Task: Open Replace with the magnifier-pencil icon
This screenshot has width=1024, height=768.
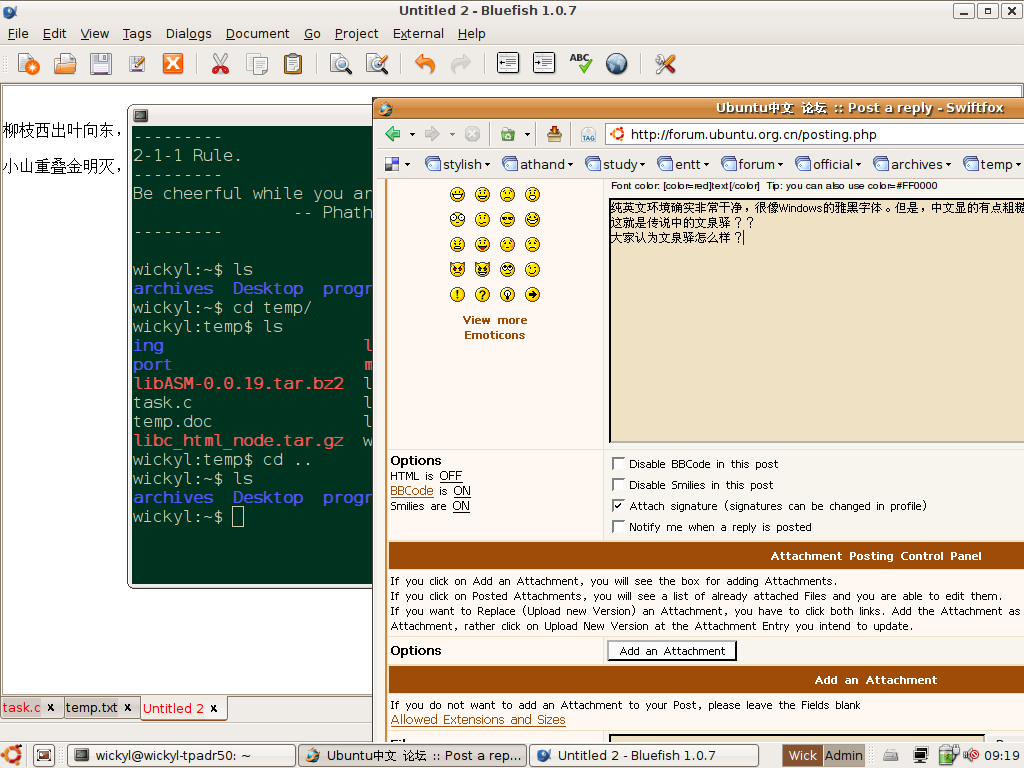Action: (377, 64)
